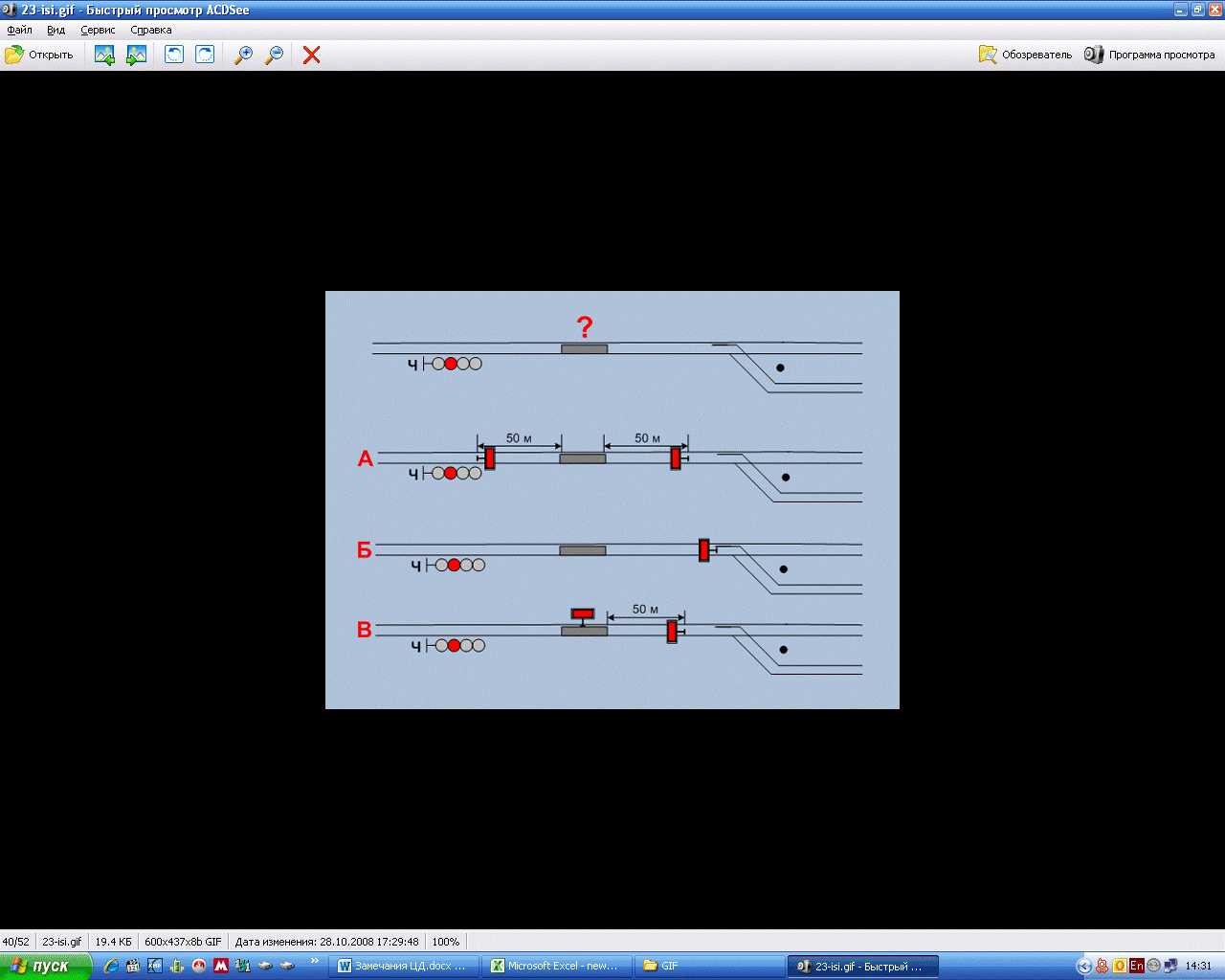Click the network computers tray icon

coord(1169,966)
